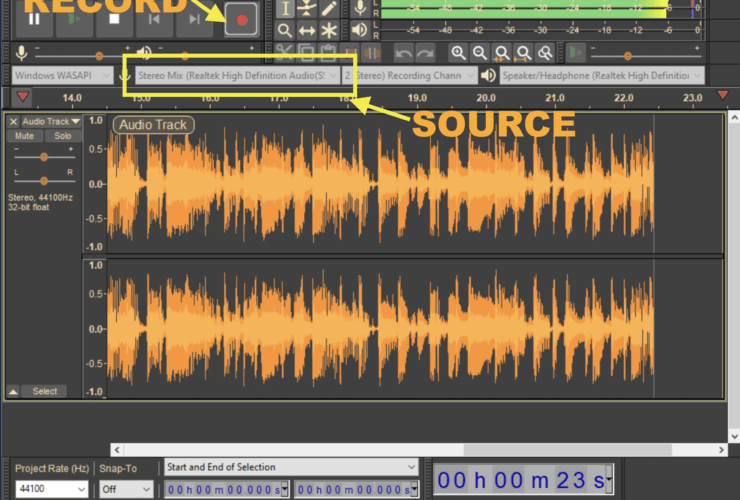Mute the Audio Track
740x500 pixels.
coord(25,136)
